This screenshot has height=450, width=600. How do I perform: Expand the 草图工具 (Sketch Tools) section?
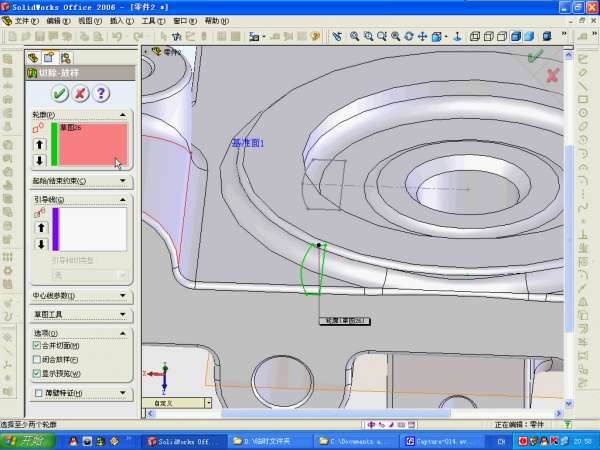pos(122,314)
